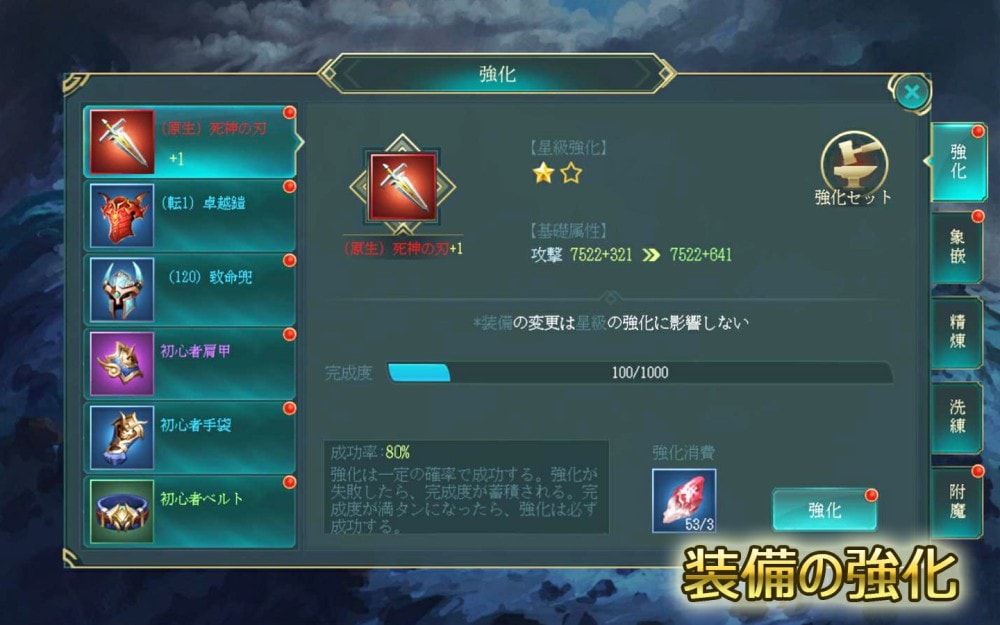This screenshot has width=1000, height=625.
Task: Click the 完成度 progress bar
Action: point(640,372)
